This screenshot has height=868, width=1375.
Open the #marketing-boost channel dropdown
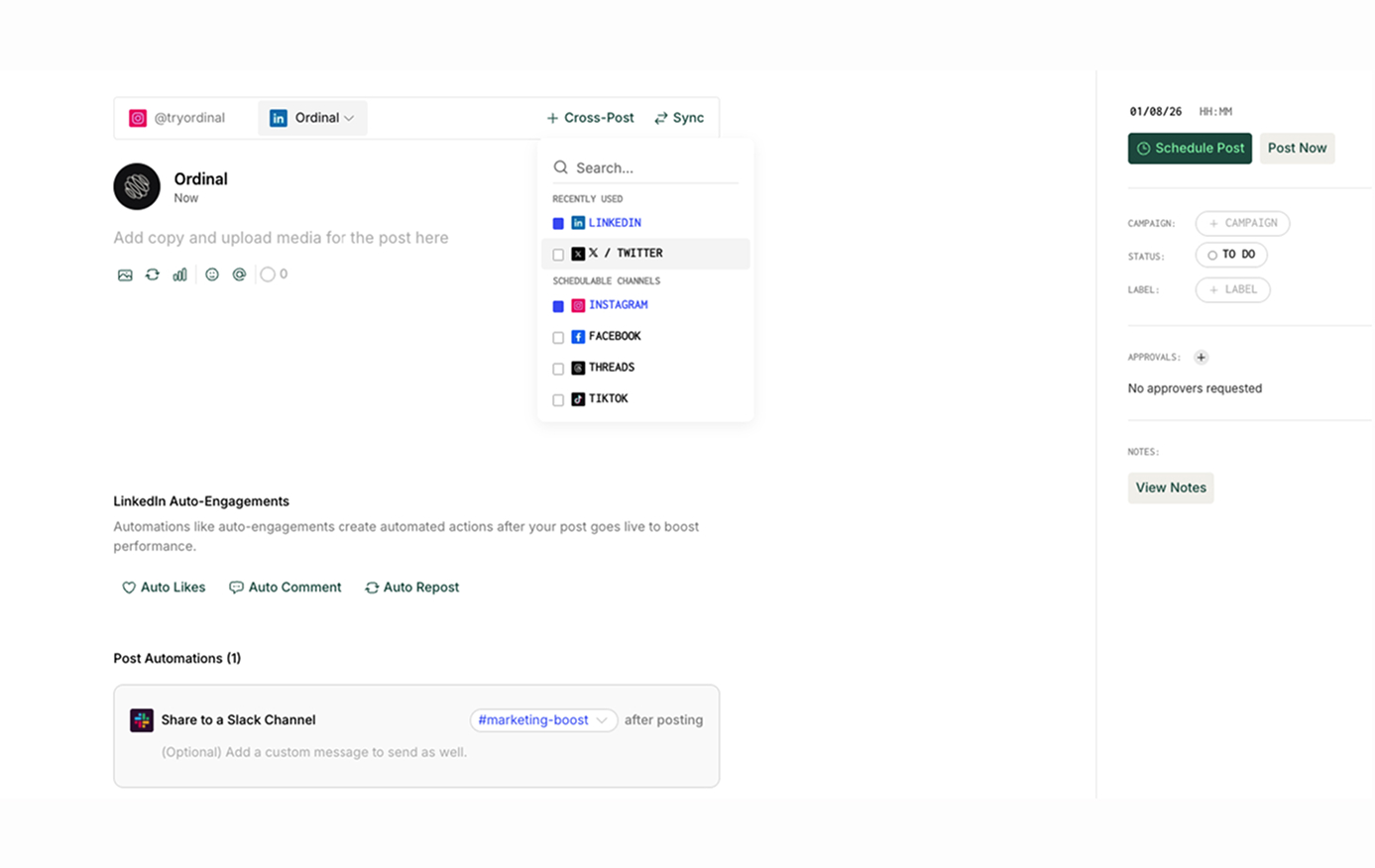click(x=544, y=720)
